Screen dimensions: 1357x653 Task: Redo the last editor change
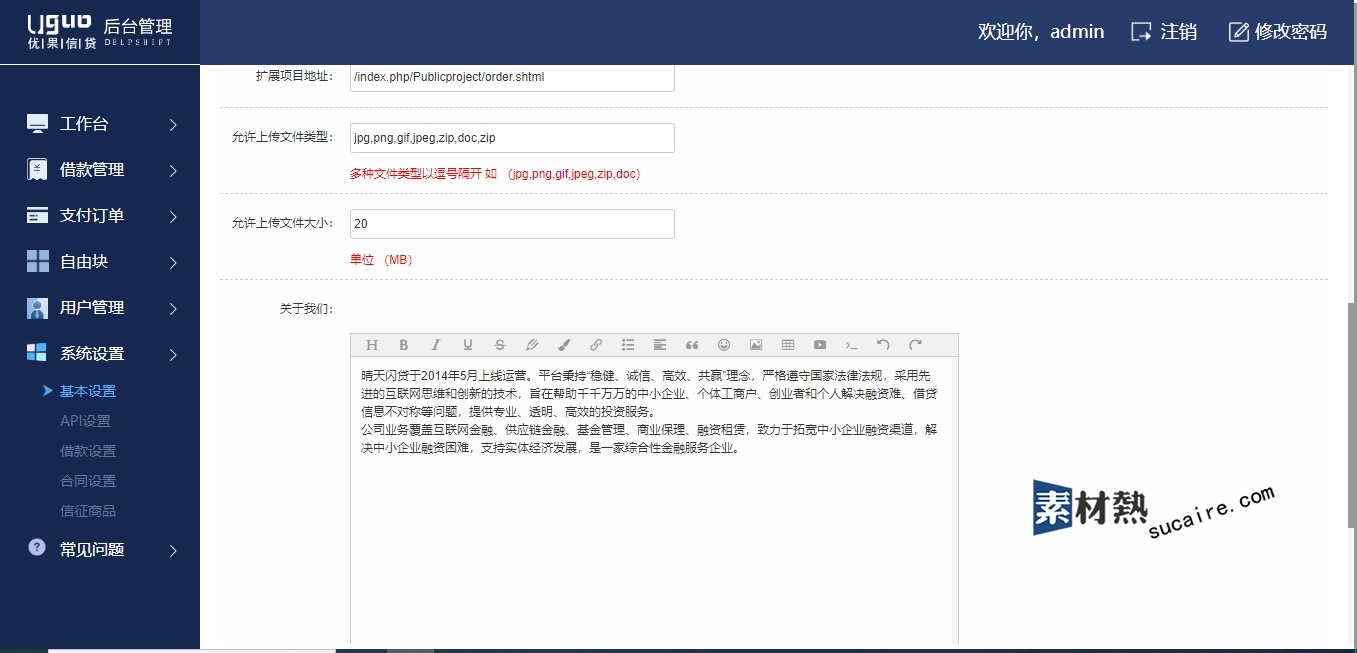[915, 345]
